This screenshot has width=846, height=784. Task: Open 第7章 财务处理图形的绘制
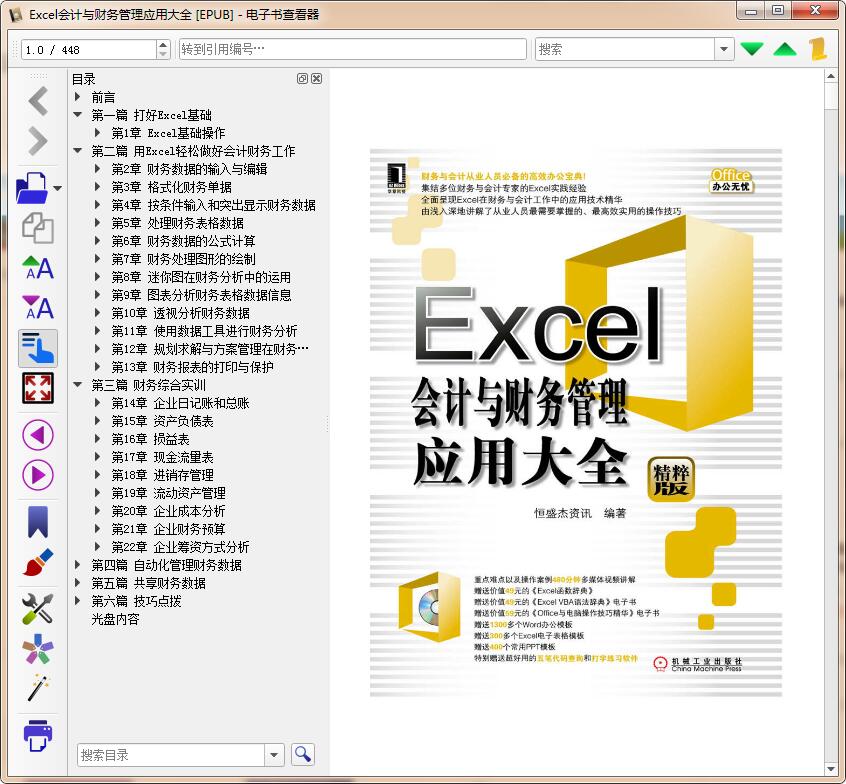tap(183, 259)
